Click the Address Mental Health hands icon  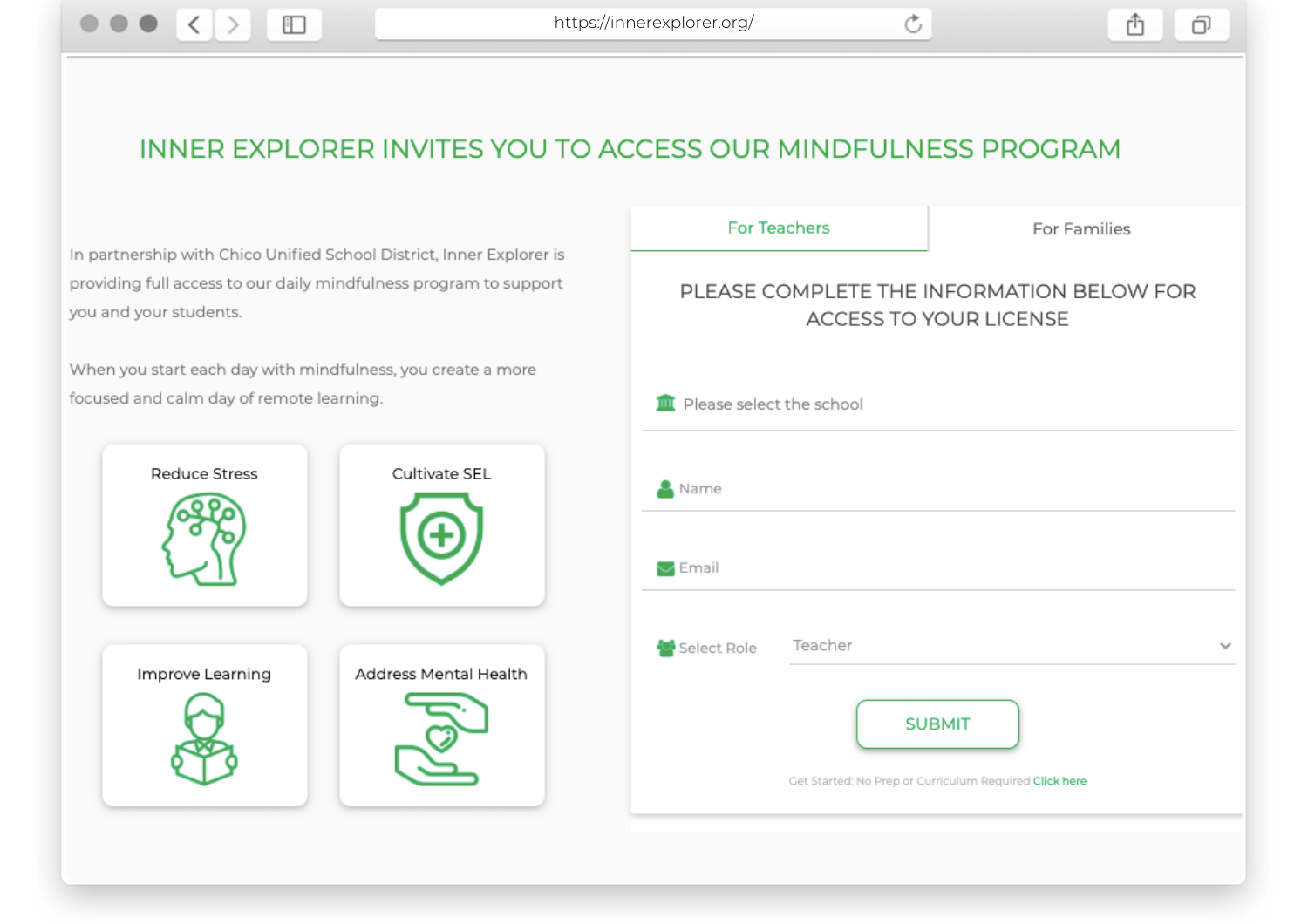pos(441,739)
